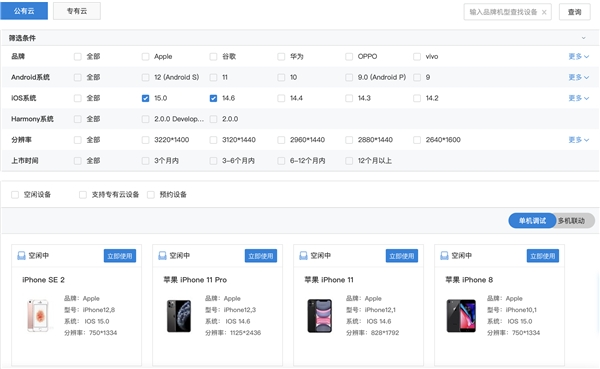Open the iPhone 8 device thumbnail
Screen dimensions: 600x369
[461, 316]
